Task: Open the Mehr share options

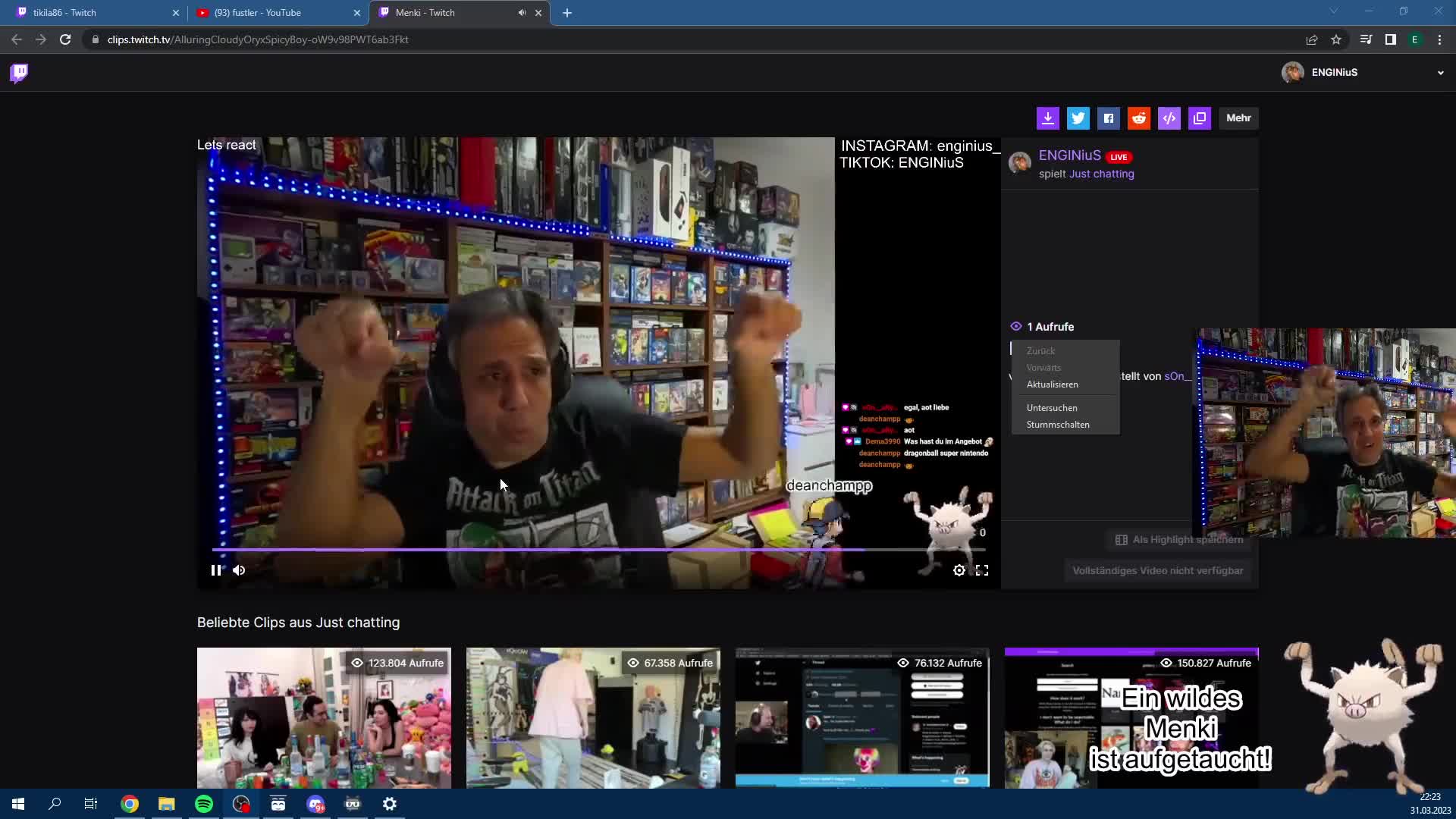Action: [x=1238, y=118]
